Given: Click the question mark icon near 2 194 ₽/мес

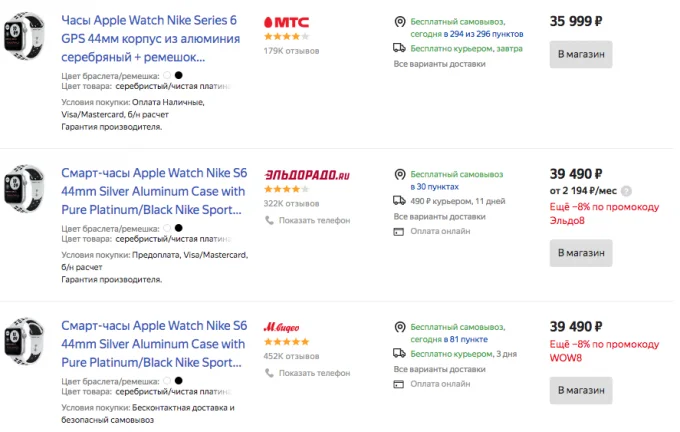Looking at the screenshot, I should (626, 191).
